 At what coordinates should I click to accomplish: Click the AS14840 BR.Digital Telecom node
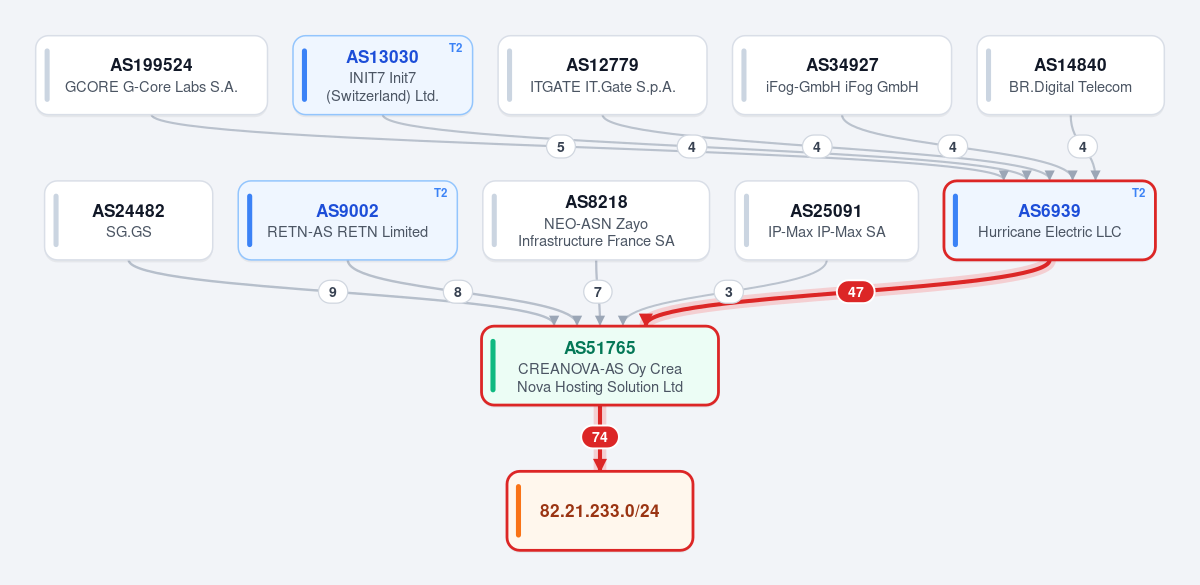click(1070, 75)
